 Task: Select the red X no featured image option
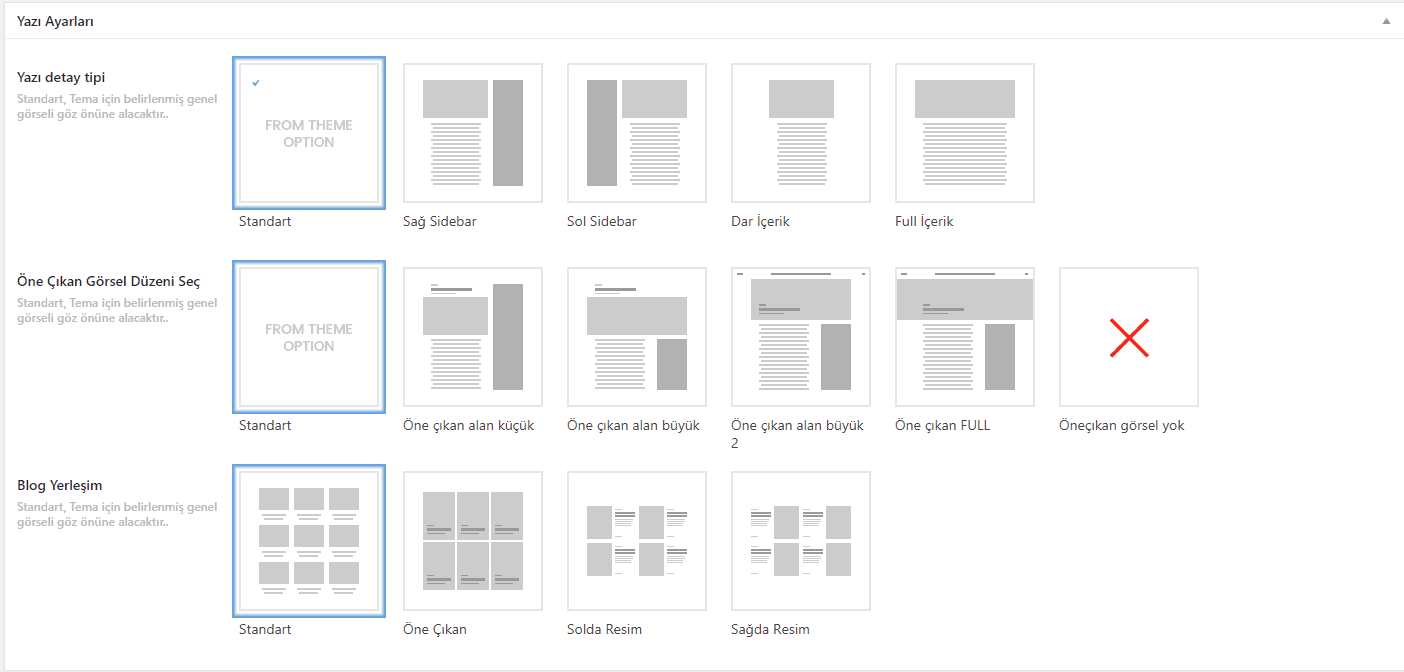1128,337
